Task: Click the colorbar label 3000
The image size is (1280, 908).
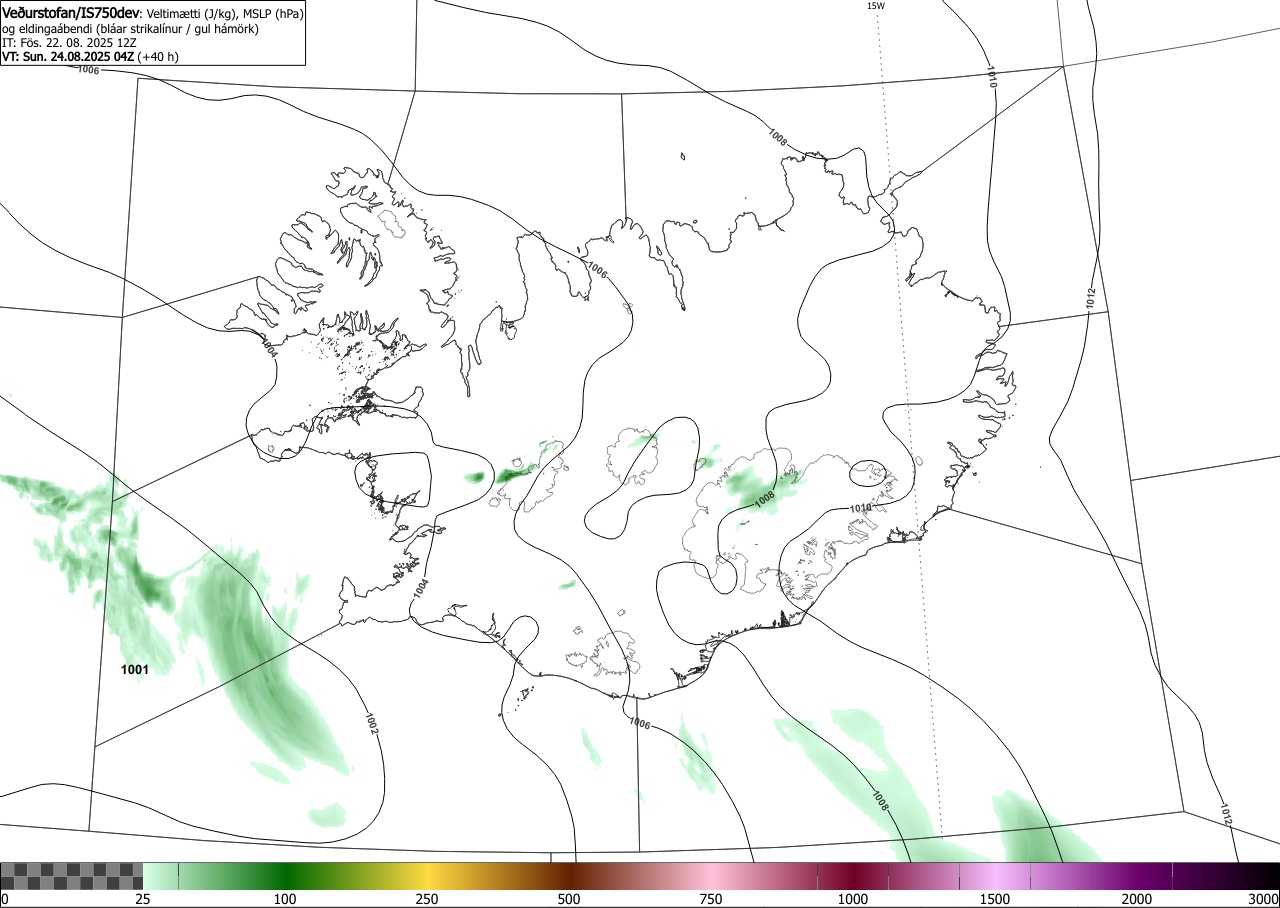Action: (1264, 899)
